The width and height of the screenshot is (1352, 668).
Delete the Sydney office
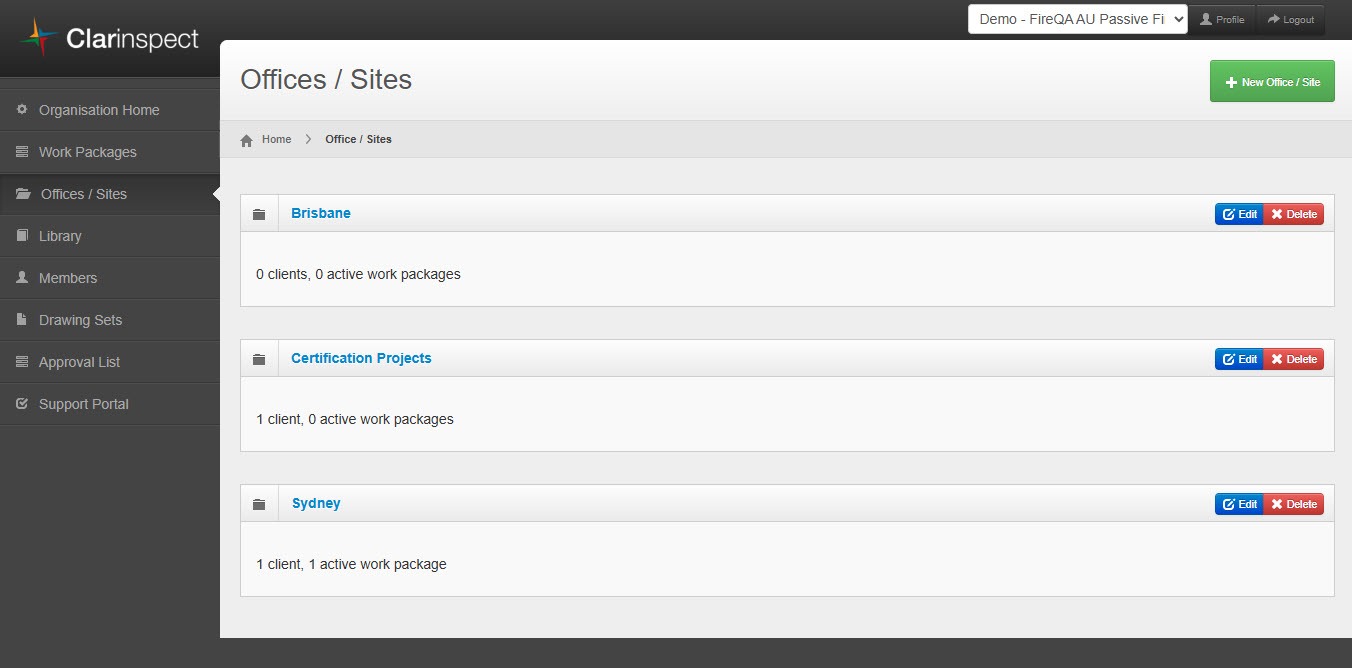(x=1293, y=504)
